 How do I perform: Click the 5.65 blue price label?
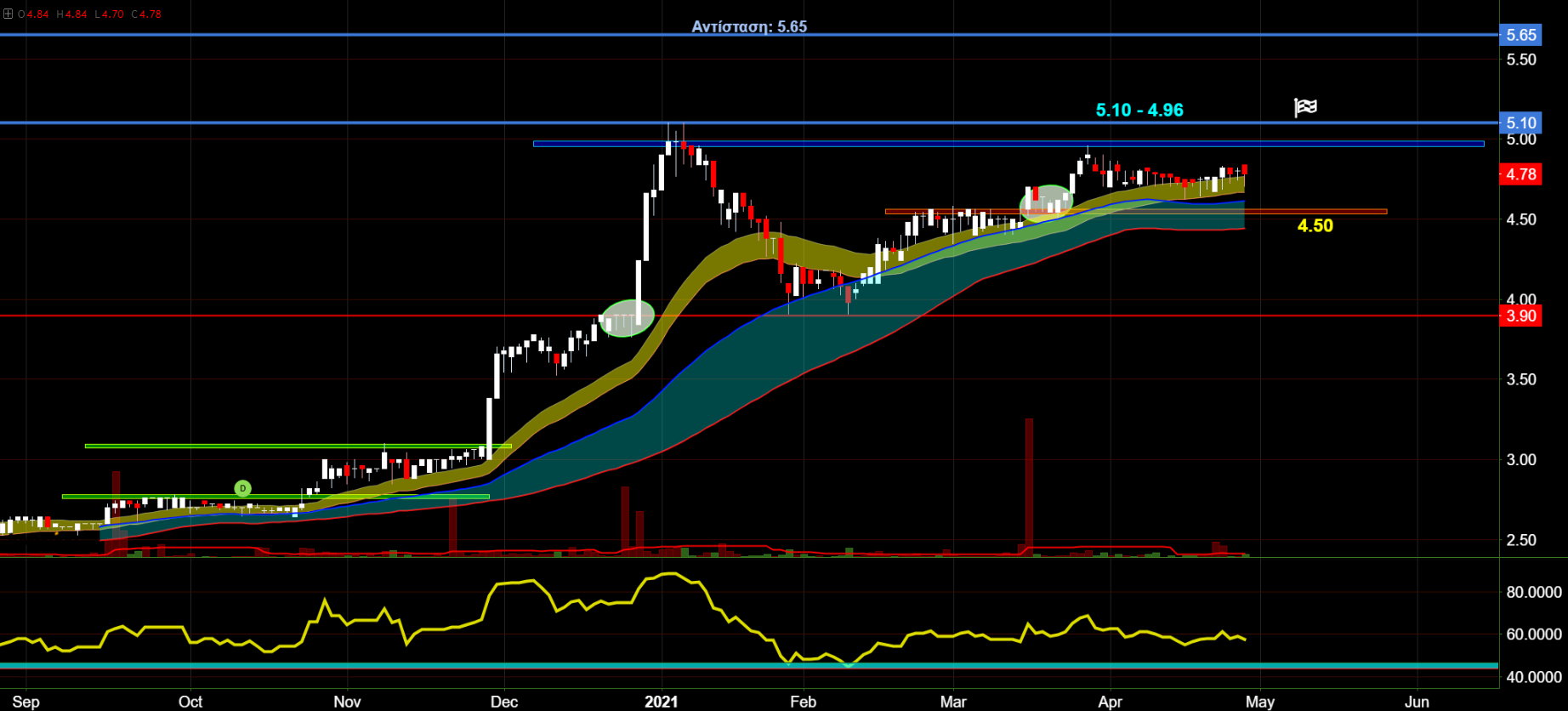click(1520, 35)
